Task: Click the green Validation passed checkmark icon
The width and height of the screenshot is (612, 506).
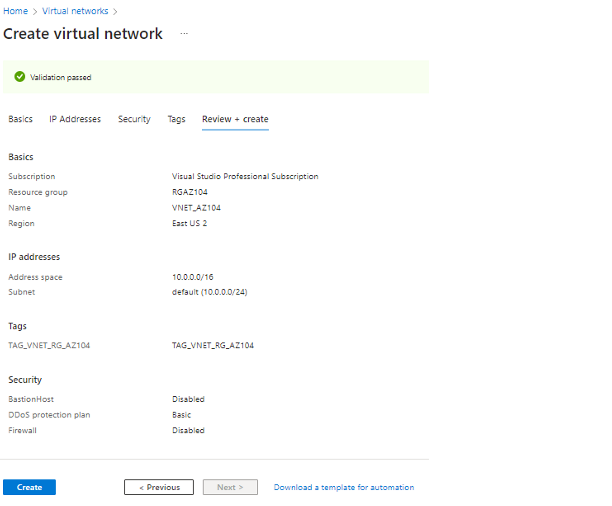Action: point(20,77)
